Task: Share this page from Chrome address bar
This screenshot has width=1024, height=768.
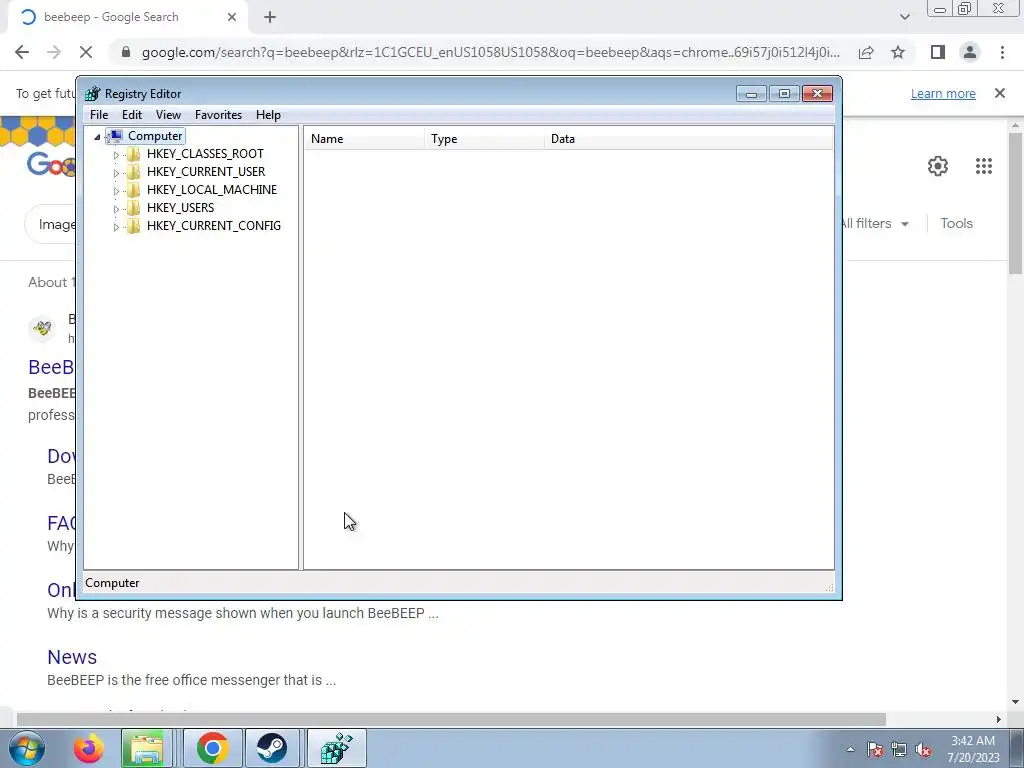Action: click(x=866, y=52)
